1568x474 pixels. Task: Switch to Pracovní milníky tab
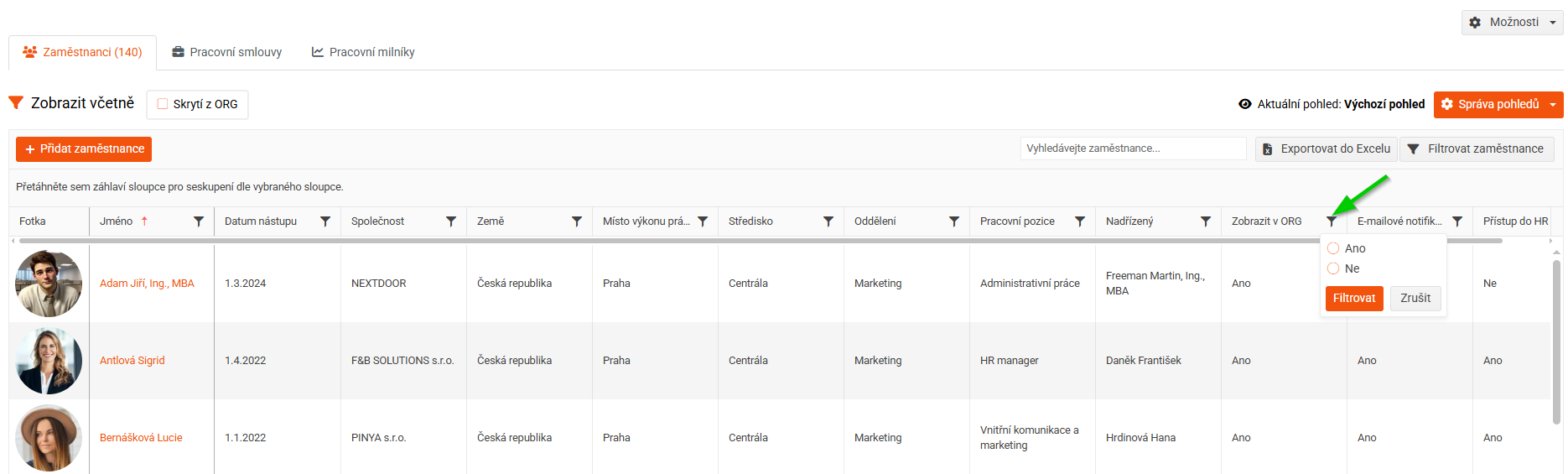tap(363, 52)
